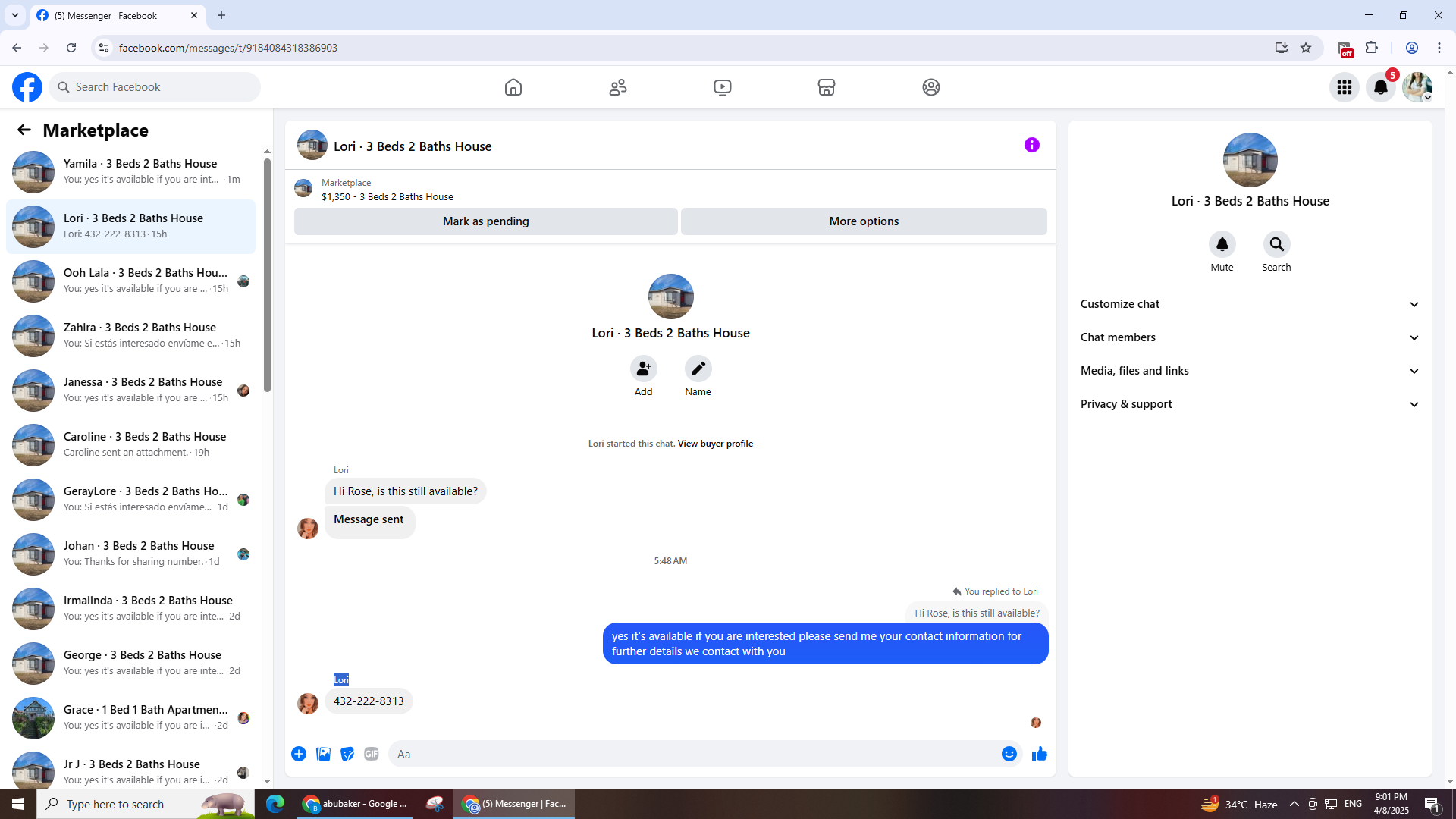Open the Friends tab icon

pos(618,87)
